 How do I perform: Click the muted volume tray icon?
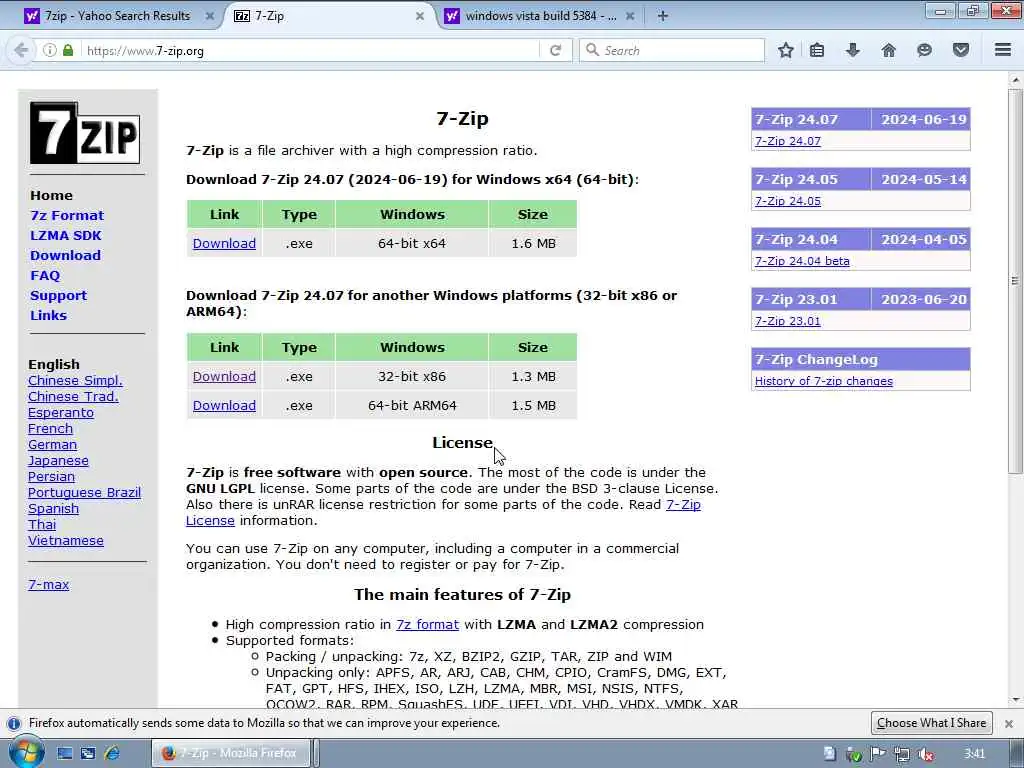point(925,754)
